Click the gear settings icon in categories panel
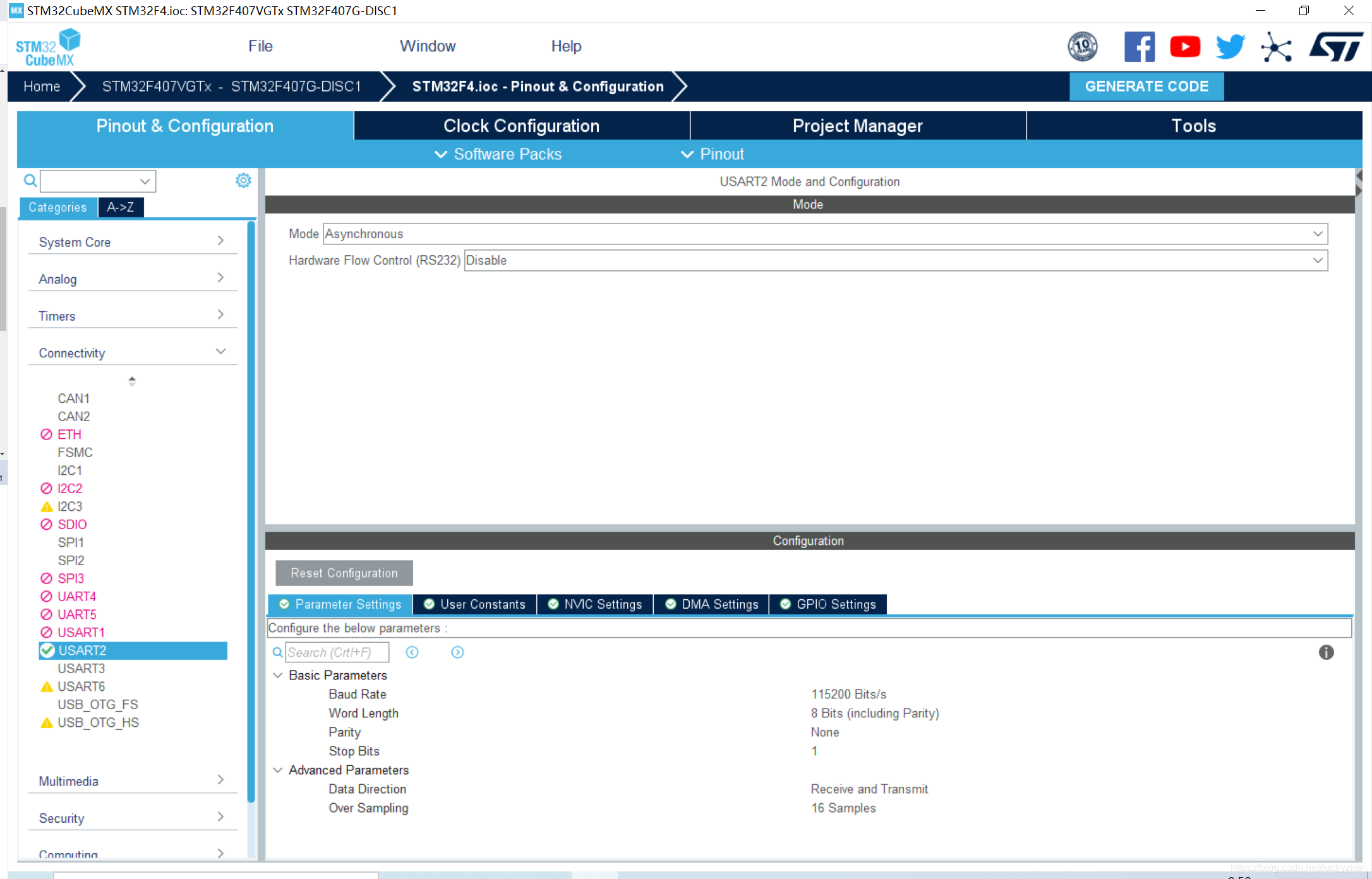 point(243,181)
